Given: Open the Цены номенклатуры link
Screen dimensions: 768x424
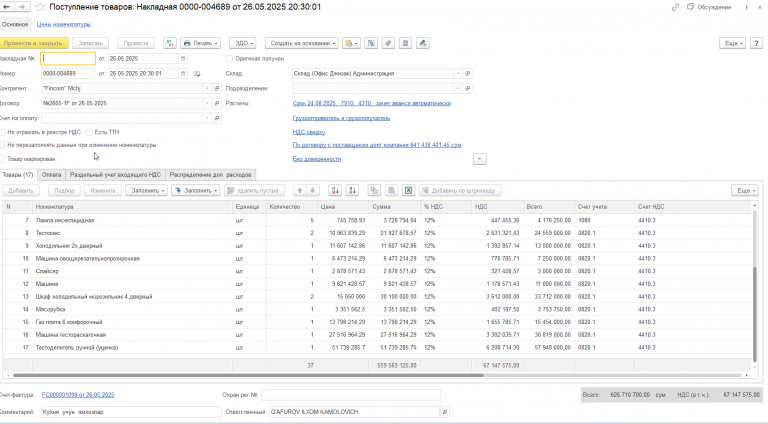Looking at the screenshot, I should click(x=63, y=24).
